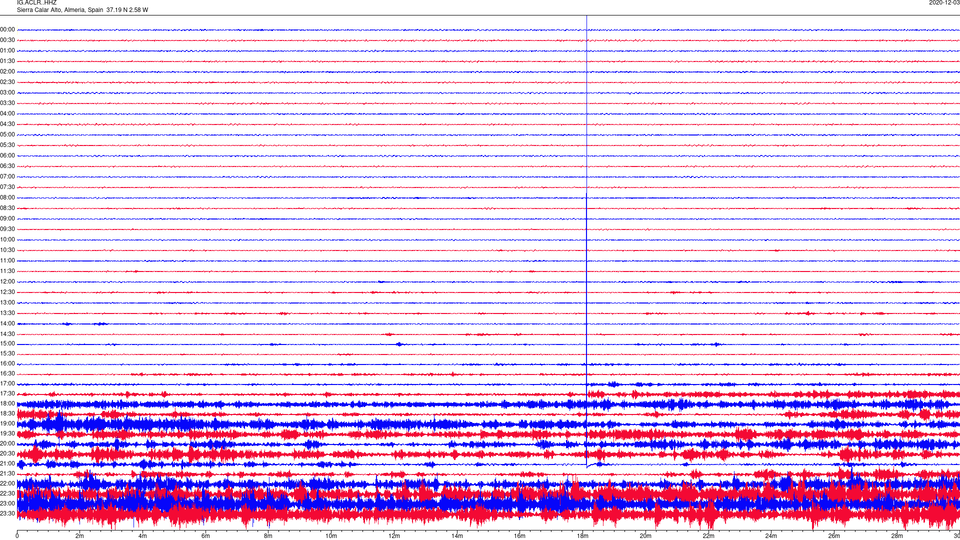Click the 13:30 trace time label
The width and height of the screenshot is (960, 540).
click(7, 313)
